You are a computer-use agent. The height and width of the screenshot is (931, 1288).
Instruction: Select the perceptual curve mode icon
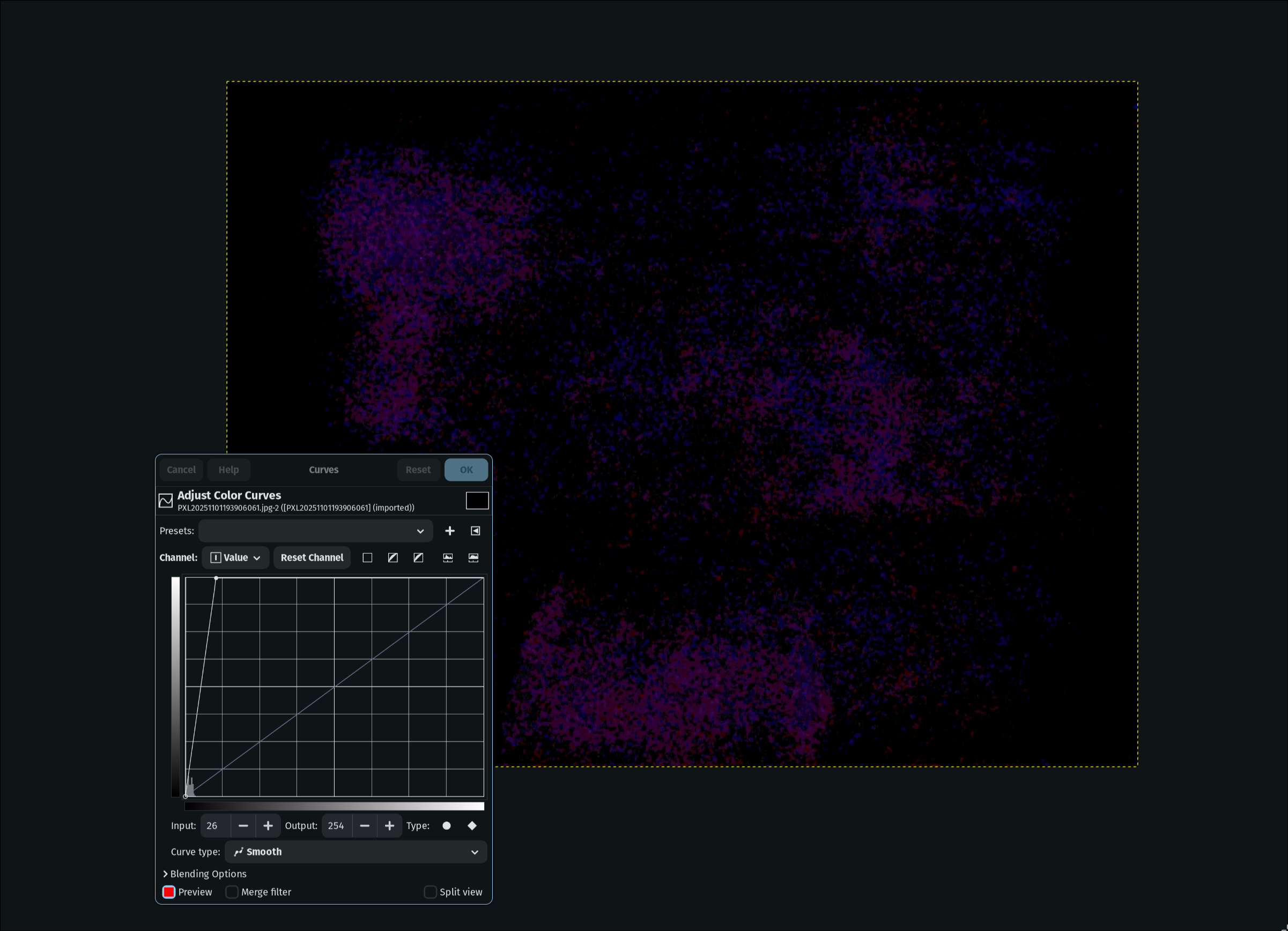coord(418,557)
